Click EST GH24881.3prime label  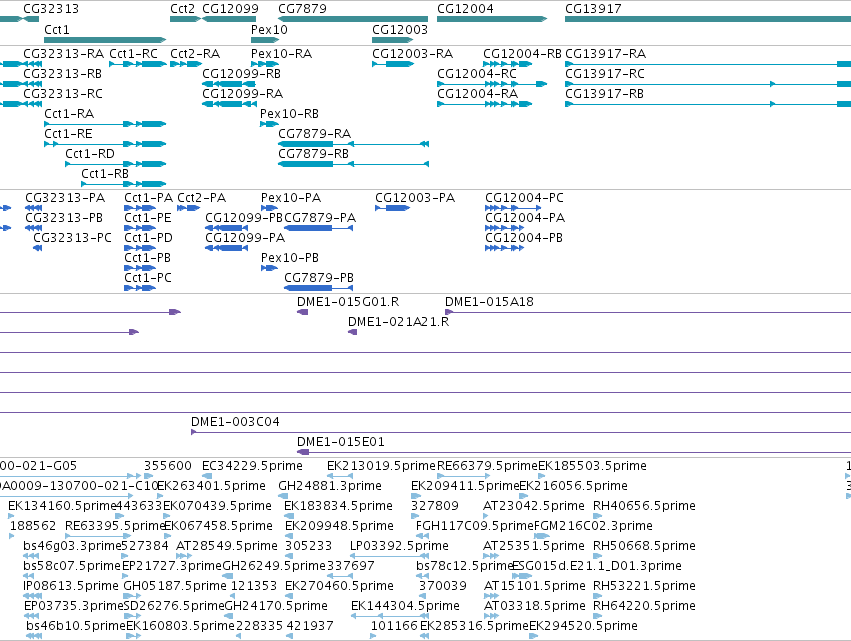[330, 486]
